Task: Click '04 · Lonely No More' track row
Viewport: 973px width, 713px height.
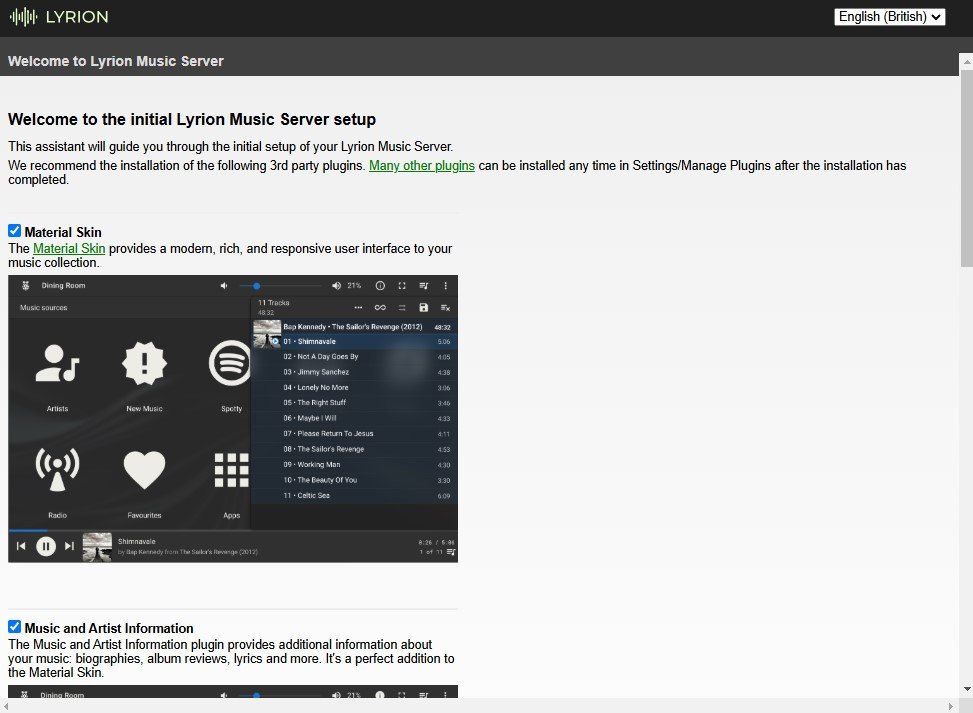Action: click(354, 388)
